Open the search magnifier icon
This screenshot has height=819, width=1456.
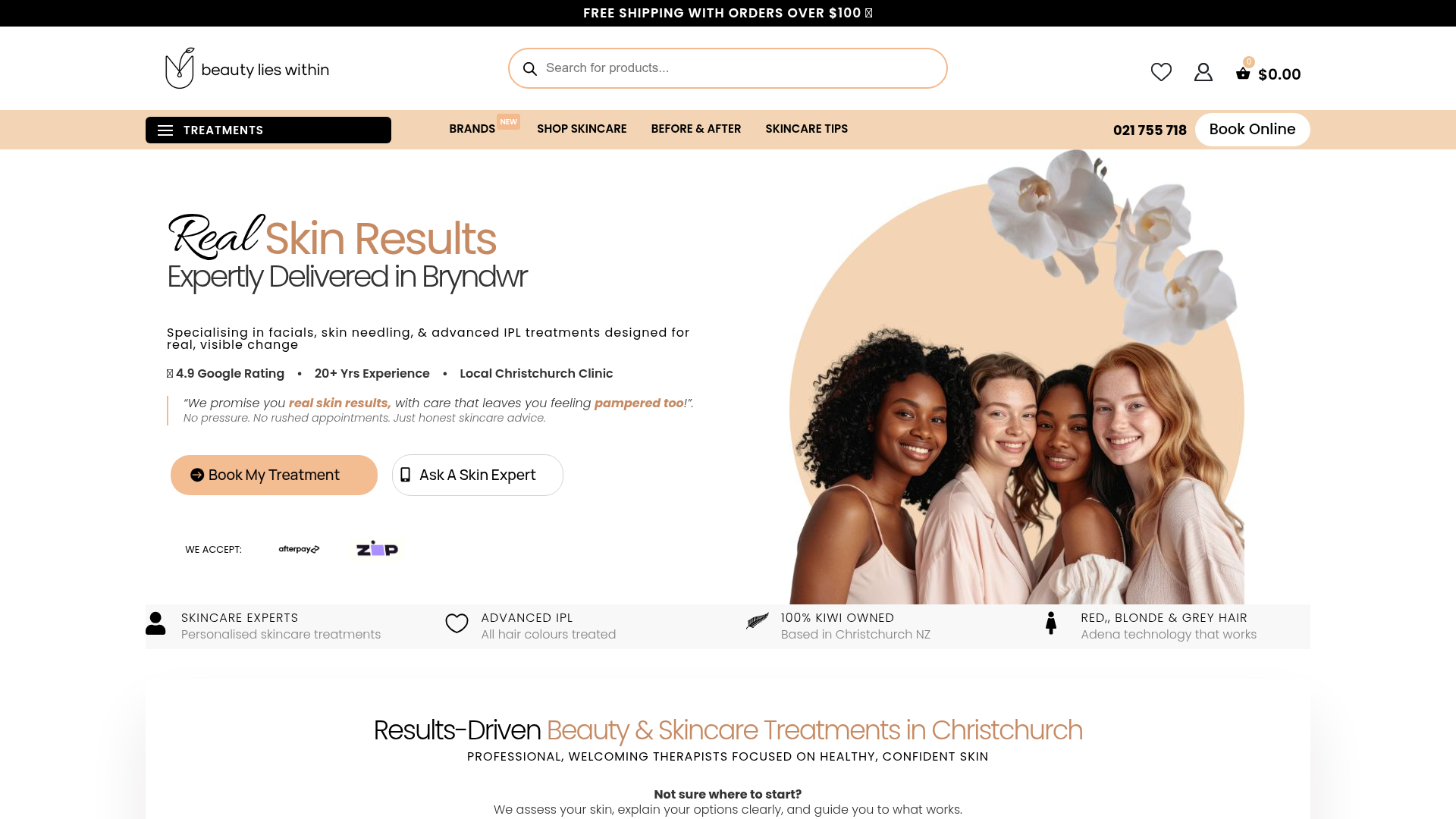(530, 68)
